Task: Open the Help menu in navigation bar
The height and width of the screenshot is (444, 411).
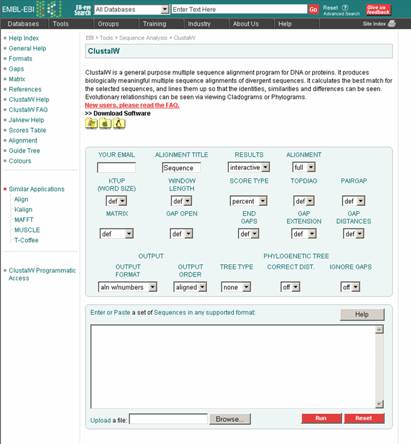Action: pos(285,24)
